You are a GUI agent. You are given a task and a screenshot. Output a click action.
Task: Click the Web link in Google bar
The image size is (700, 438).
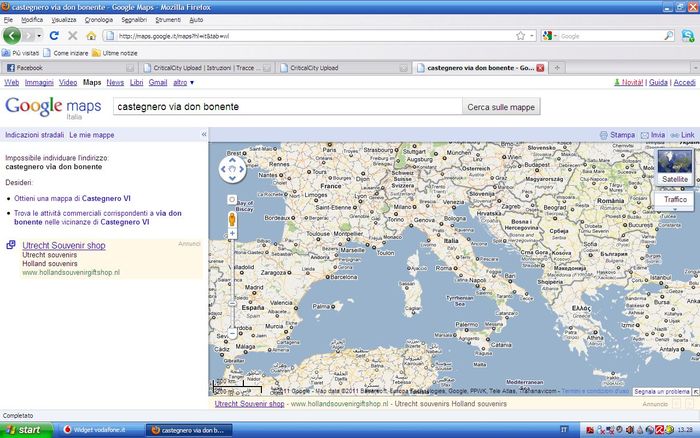pos(12,82)
